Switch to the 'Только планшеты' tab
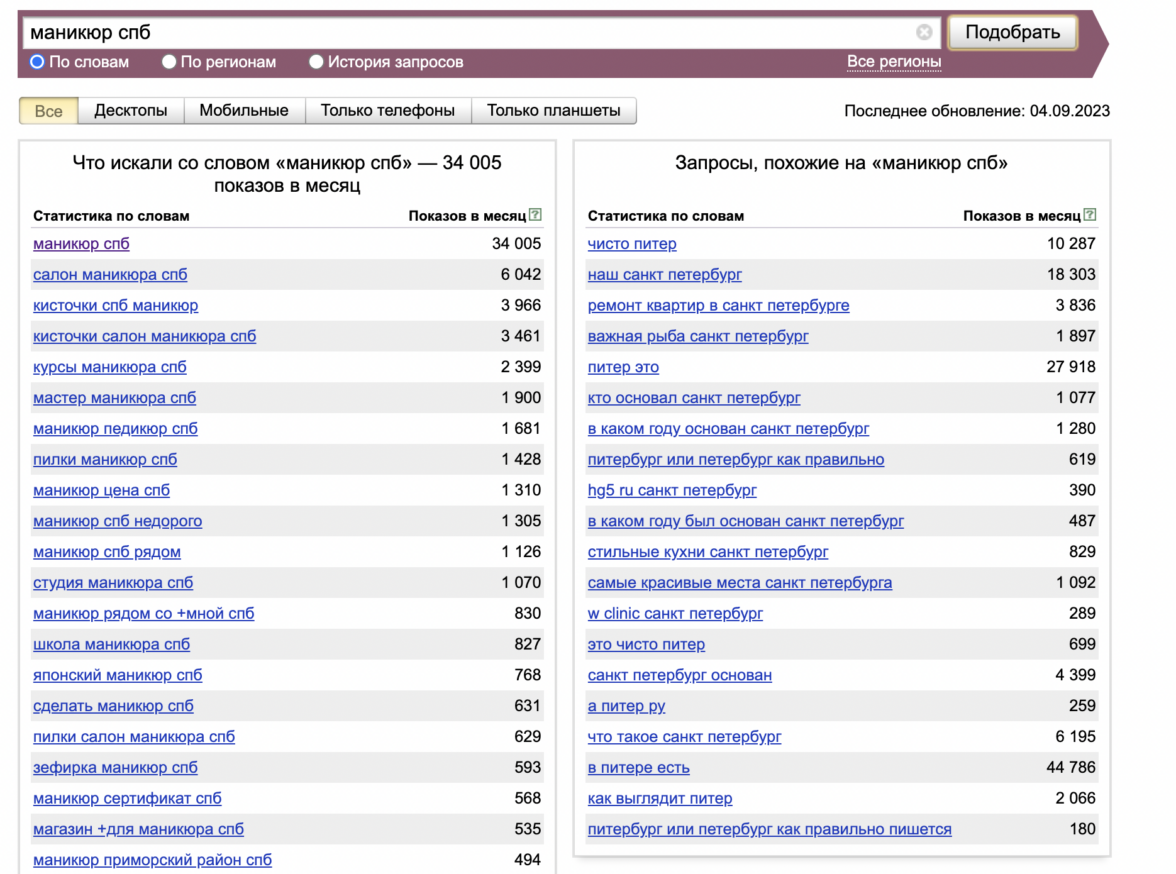The width and height of the screenshot is (1176, 874). point(553,111)
